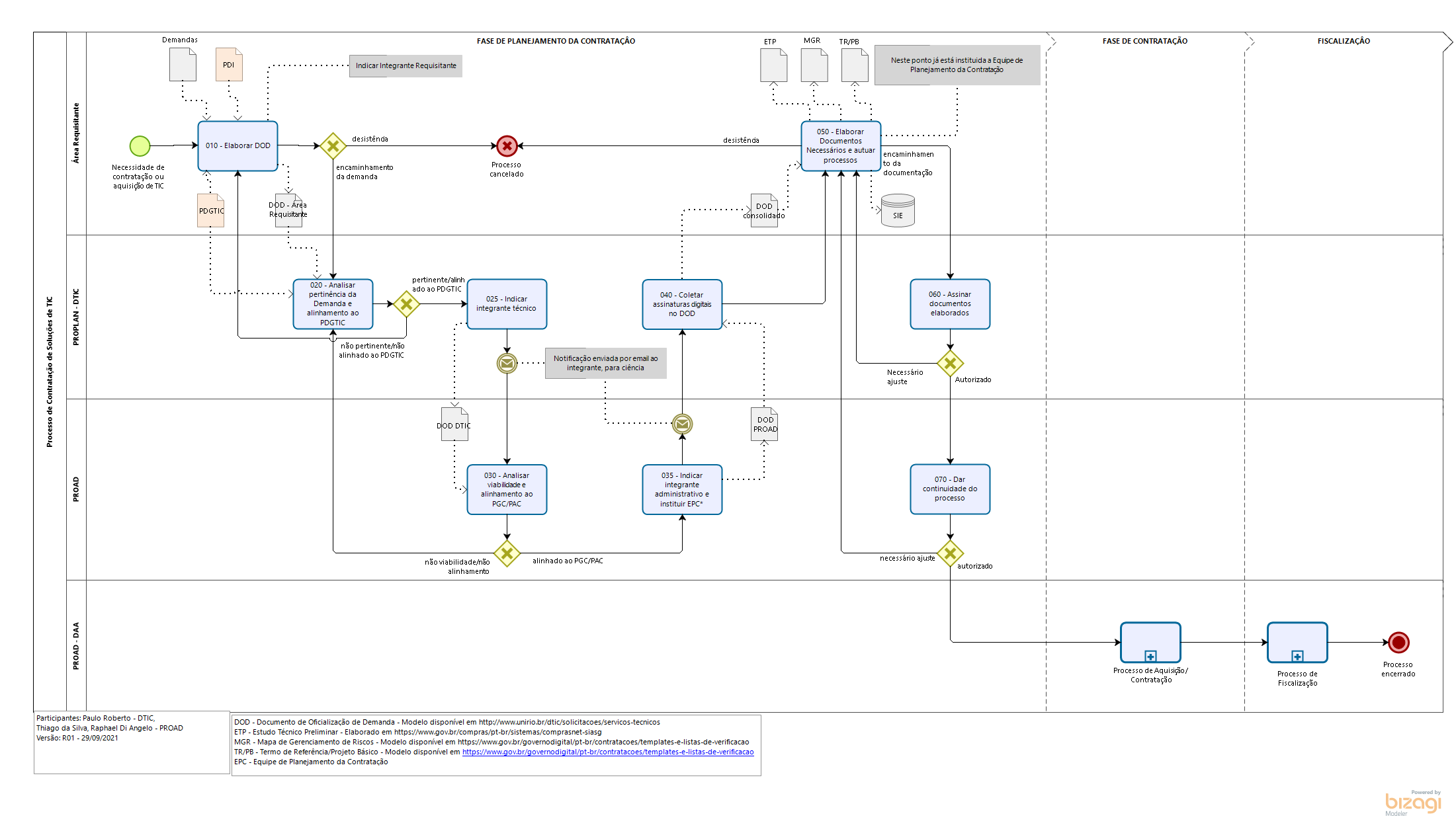Click the FISCALIZAÇÃO phase header
Viewport: 1456px width, 837px height.
point(1343,41)
